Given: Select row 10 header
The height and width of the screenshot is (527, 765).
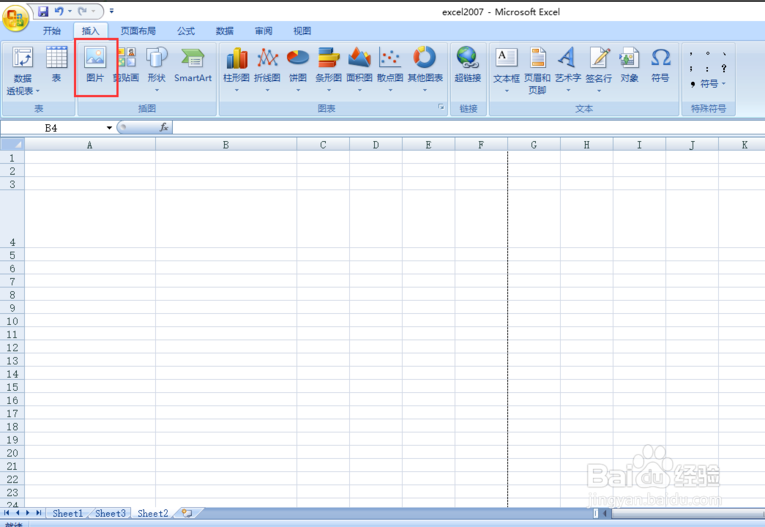Looking at the screenshot, I should click(x=12, y=321).
